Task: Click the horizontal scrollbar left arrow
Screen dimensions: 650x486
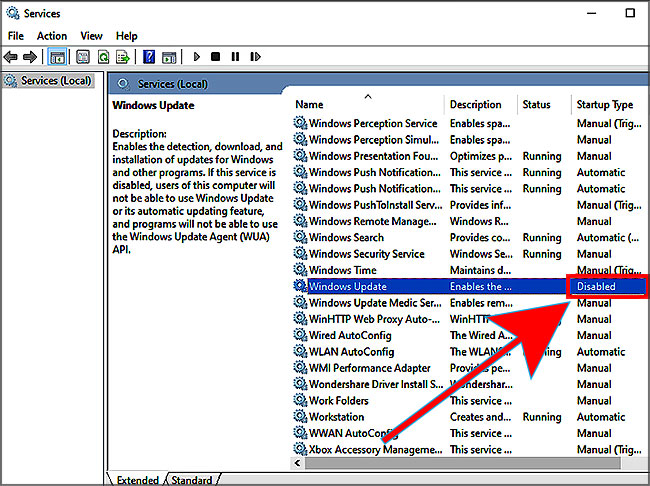Action: pyautogui.click(x=297, y=463)
